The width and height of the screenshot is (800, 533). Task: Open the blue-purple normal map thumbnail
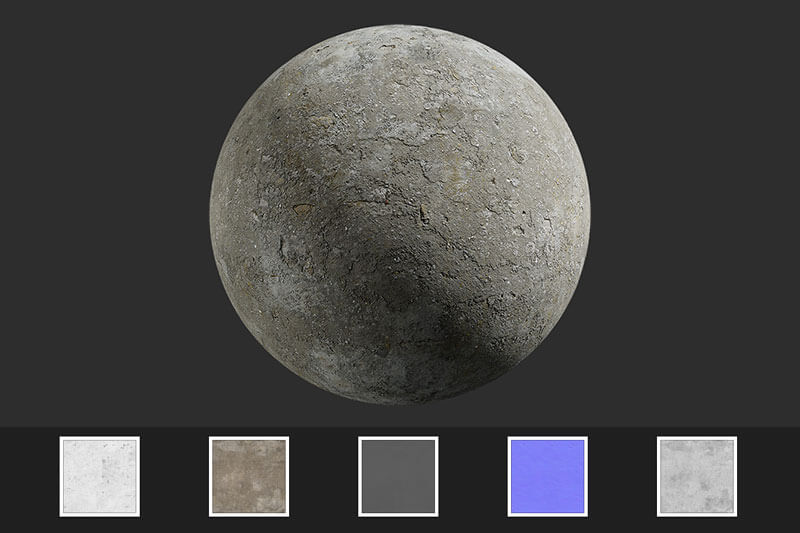547,476
